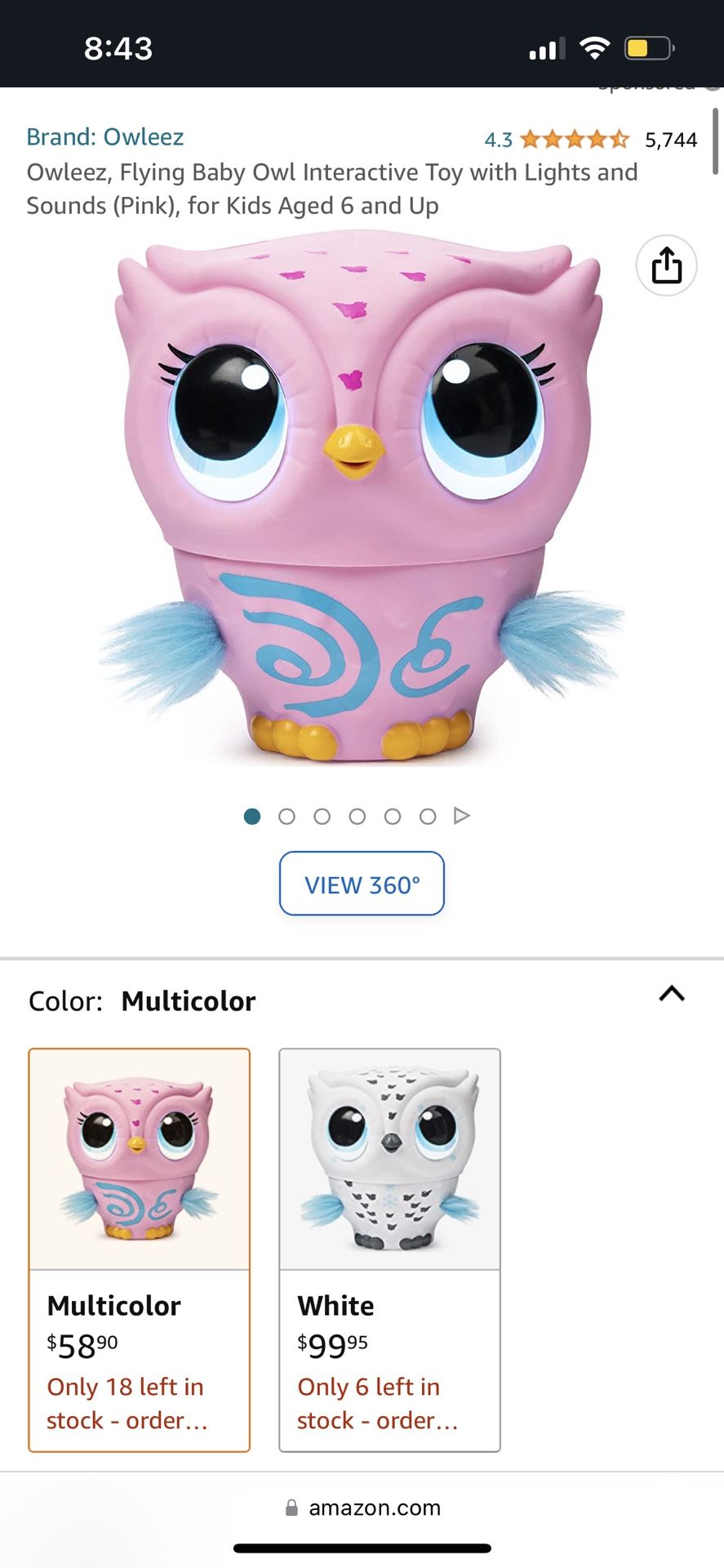Click the star rating icons
724x1568 pixels.
(x=575, y=140)
